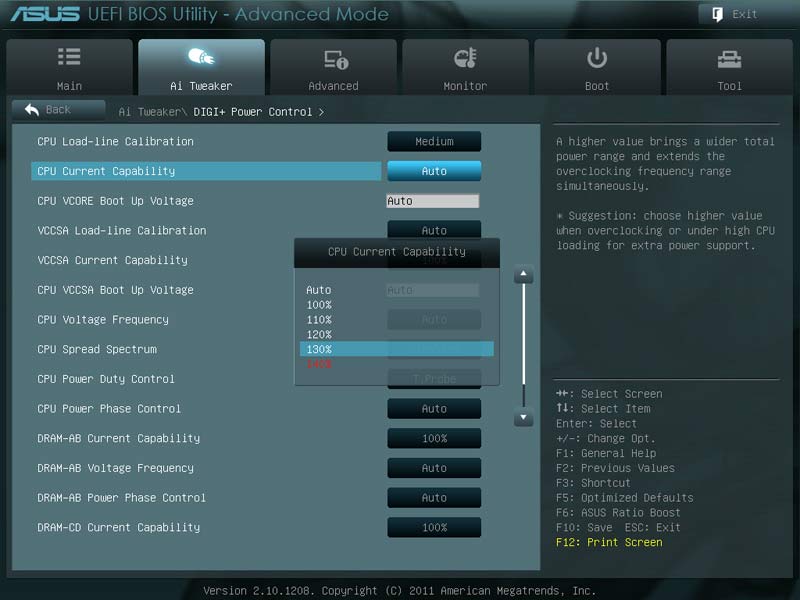
Task: Click the F6: ASUS Ratio Boost hint
Action: click(618, 512)
